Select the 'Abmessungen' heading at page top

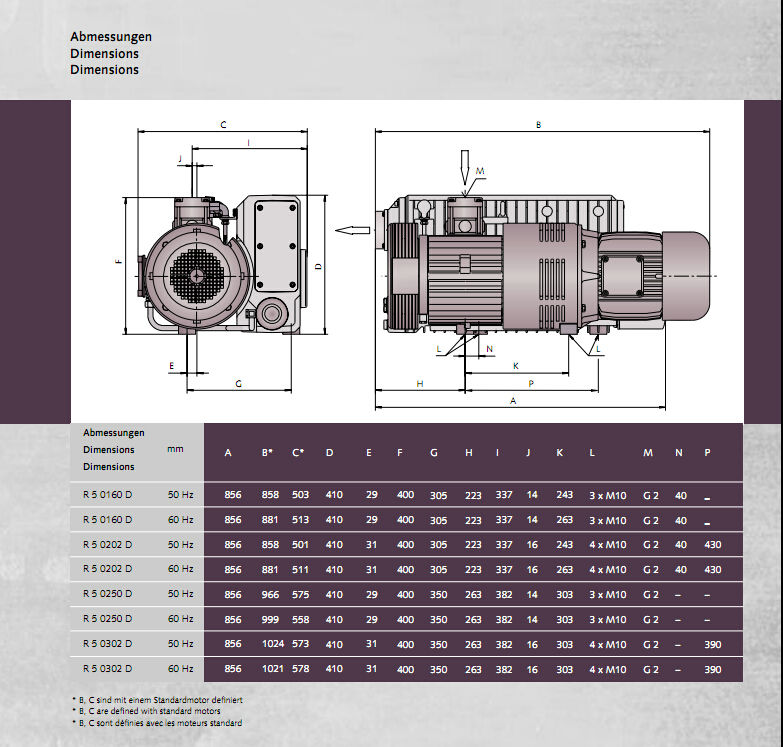[111, 37]
